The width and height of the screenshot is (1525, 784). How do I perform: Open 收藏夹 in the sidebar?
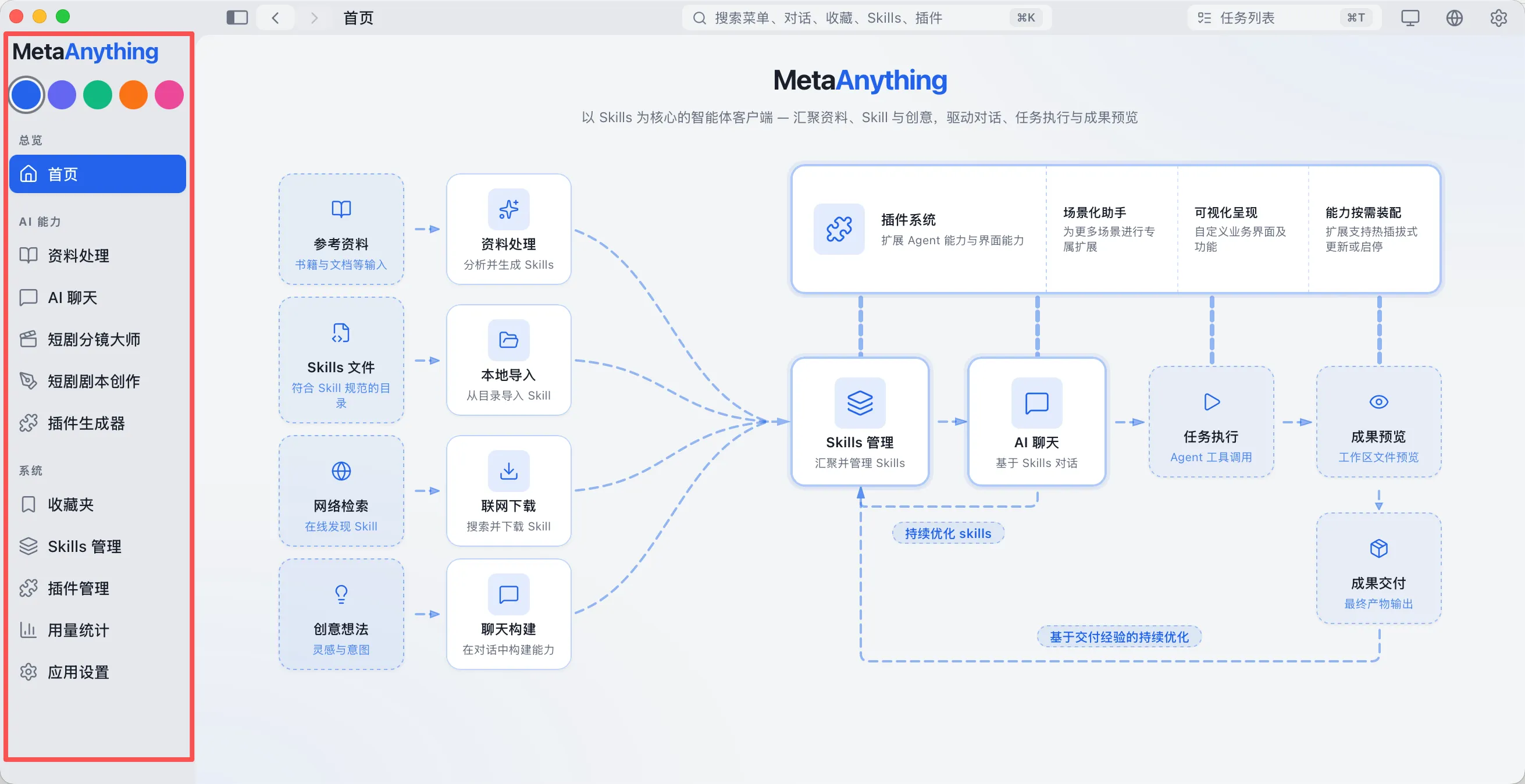[x=98, y=504]
